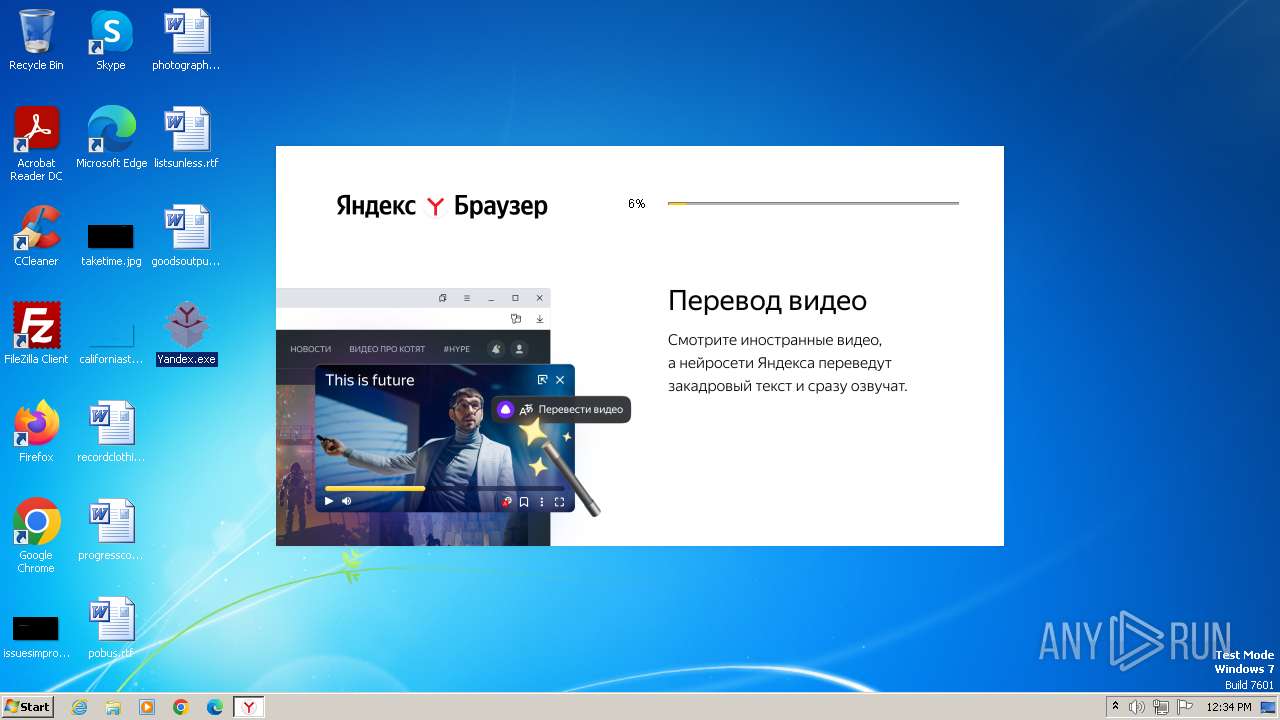Open FileZilla Client shortcut
The height and width of the screenshot is (720, 1280).
[x=36, y=333]
